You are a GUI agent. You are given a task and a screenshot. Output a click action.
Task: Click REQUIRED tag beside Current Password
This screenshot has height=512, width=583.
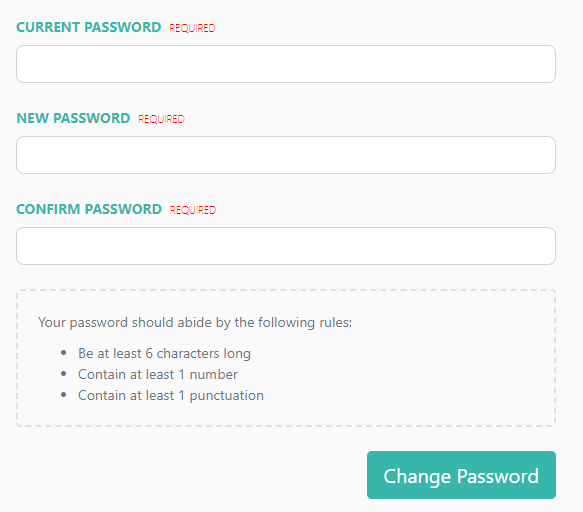(192, 28)
